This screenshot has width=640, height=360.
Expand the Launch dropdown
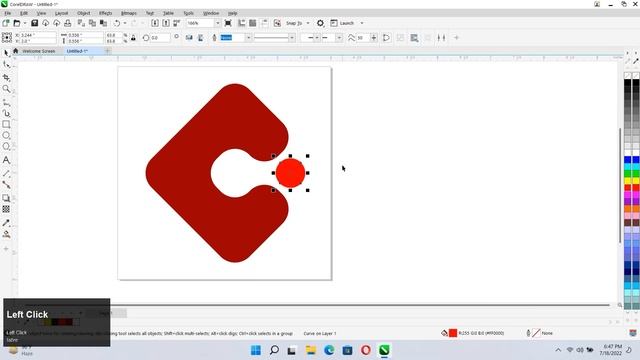[x=362, y=23]
